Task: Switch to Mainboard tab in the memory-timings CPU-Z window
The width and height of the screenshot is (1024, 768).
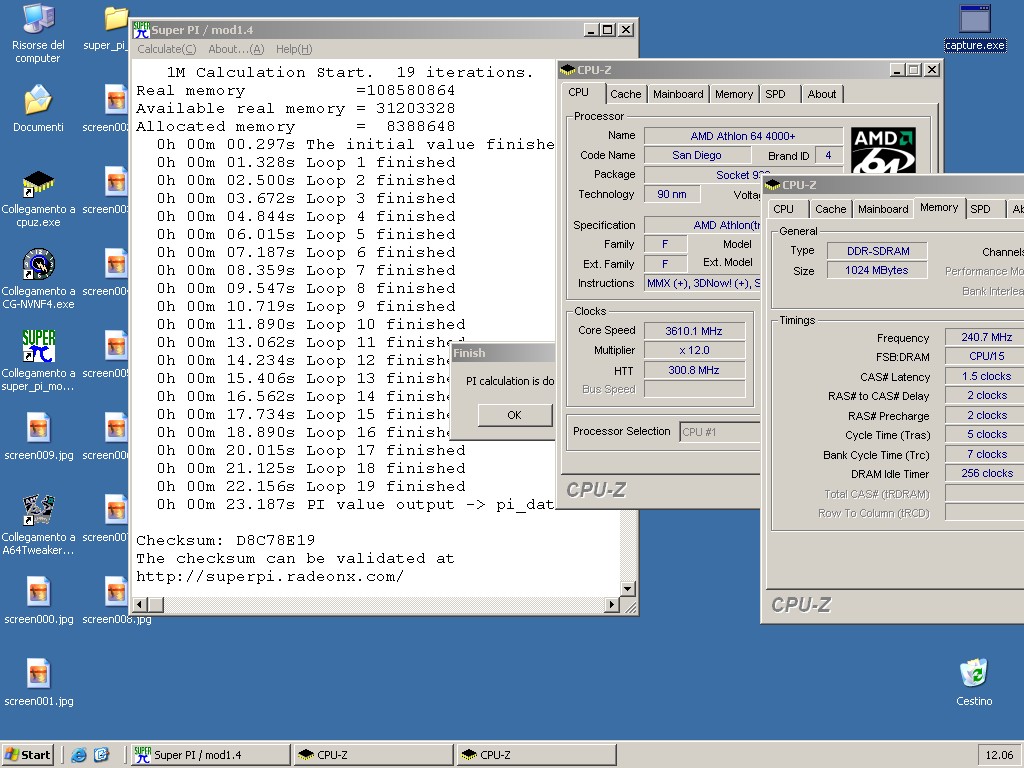Action: [x=883, y=209]
